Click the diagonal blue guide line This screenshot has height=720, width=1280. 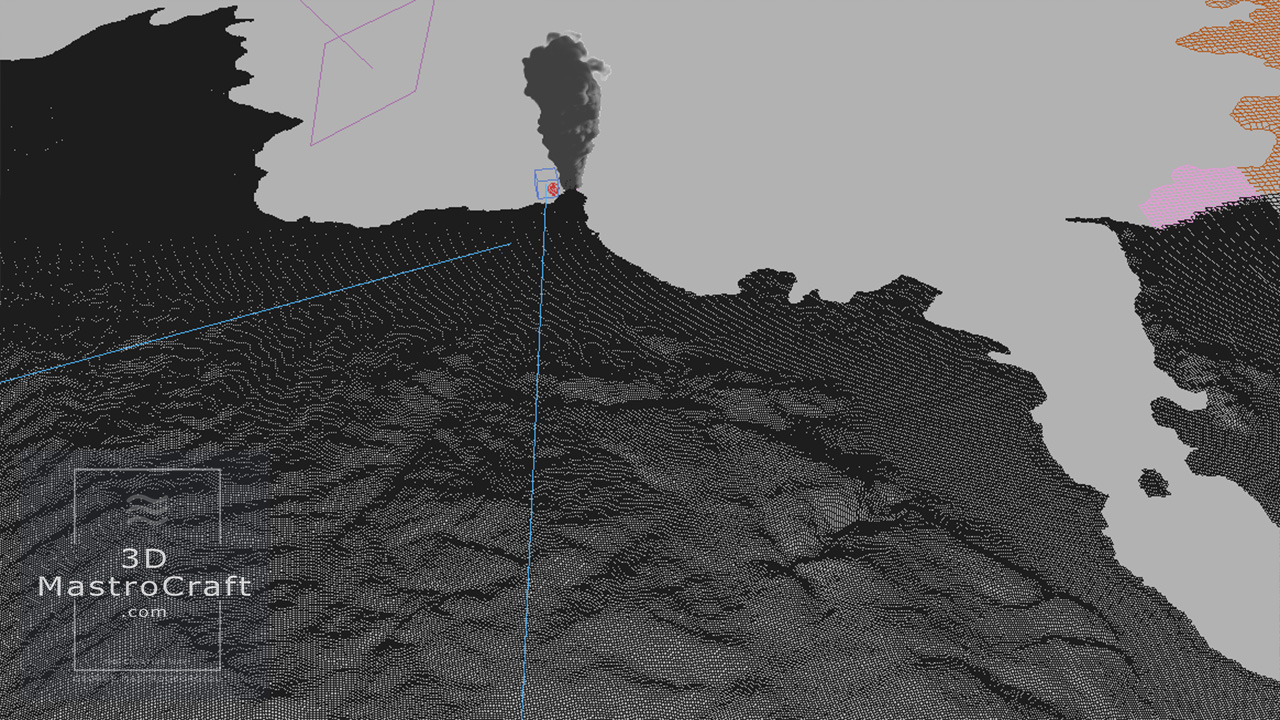click(250, 314)
